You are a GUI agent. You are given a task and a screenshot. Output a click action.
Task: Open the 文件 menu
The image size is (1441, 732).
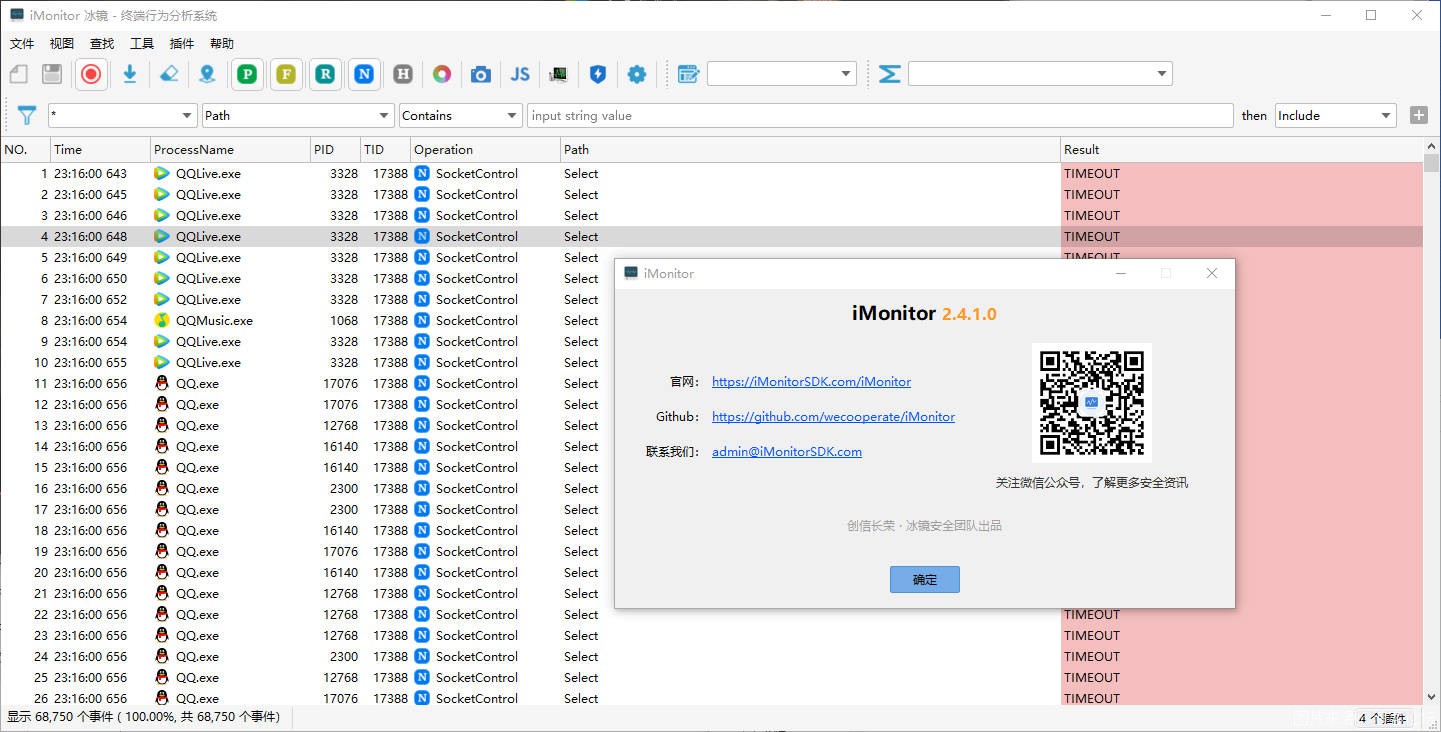pyautogui.click(x=22, y=44)
